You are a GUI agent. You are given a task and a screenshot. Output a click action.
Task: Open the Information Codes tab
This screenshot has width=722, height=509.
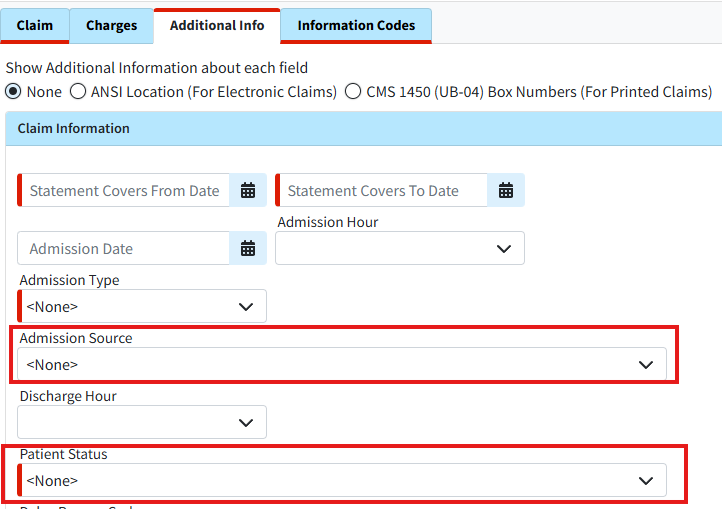click(356, 26)
